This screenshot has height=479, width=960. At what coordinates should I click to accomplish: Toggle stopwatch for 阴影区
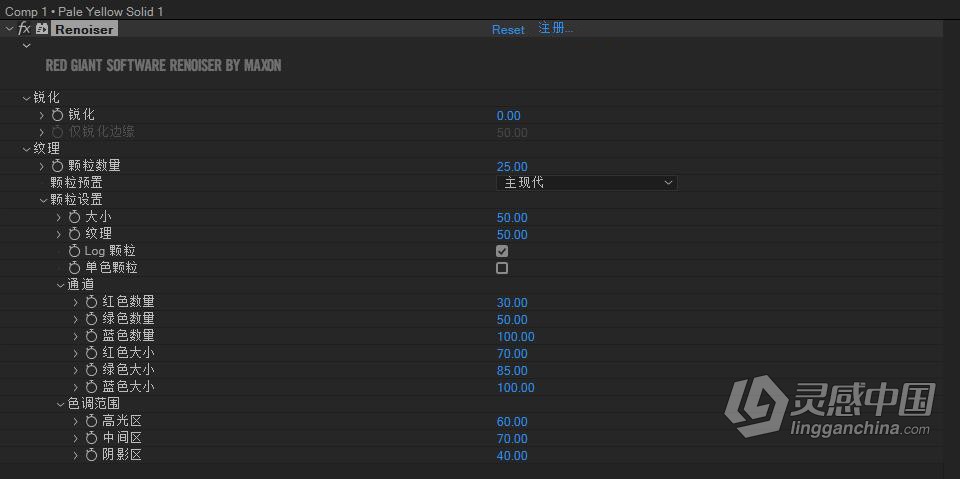tap(92, 455)
